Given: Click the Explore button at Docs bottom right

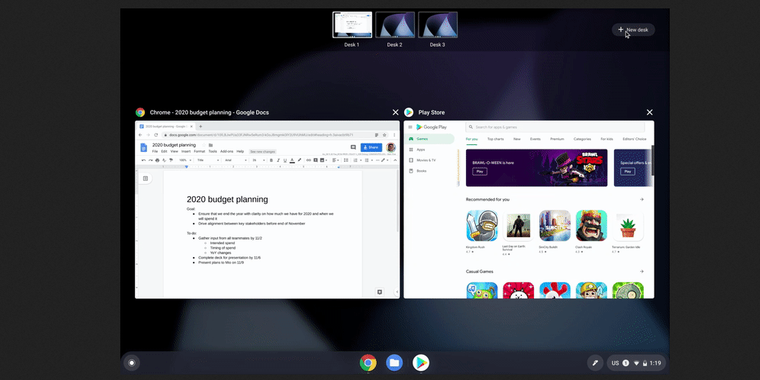Looking at the screenshot, I should point(380,292).
